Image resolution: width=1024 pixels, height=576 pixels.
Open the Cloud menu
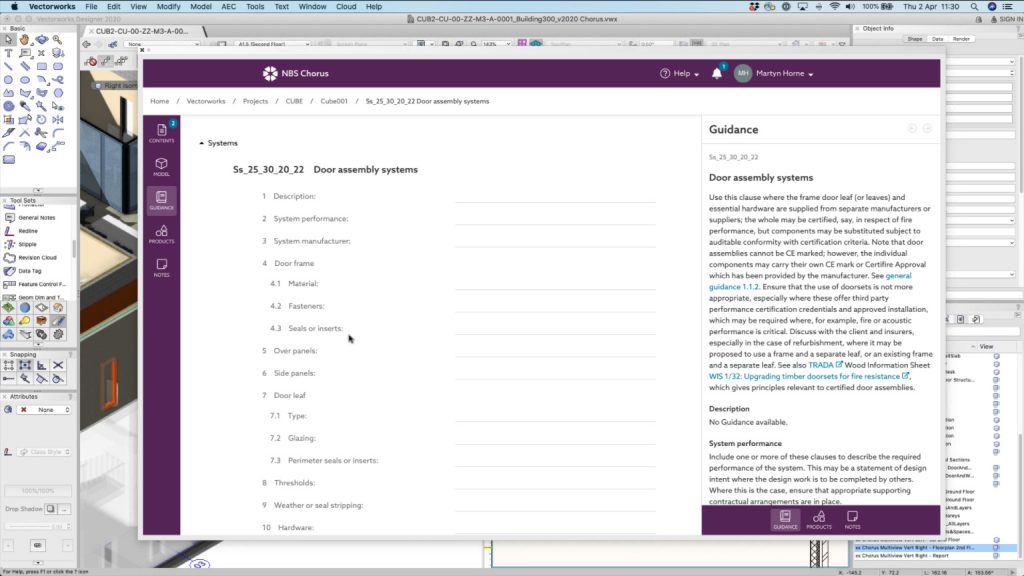click(346, 7)
